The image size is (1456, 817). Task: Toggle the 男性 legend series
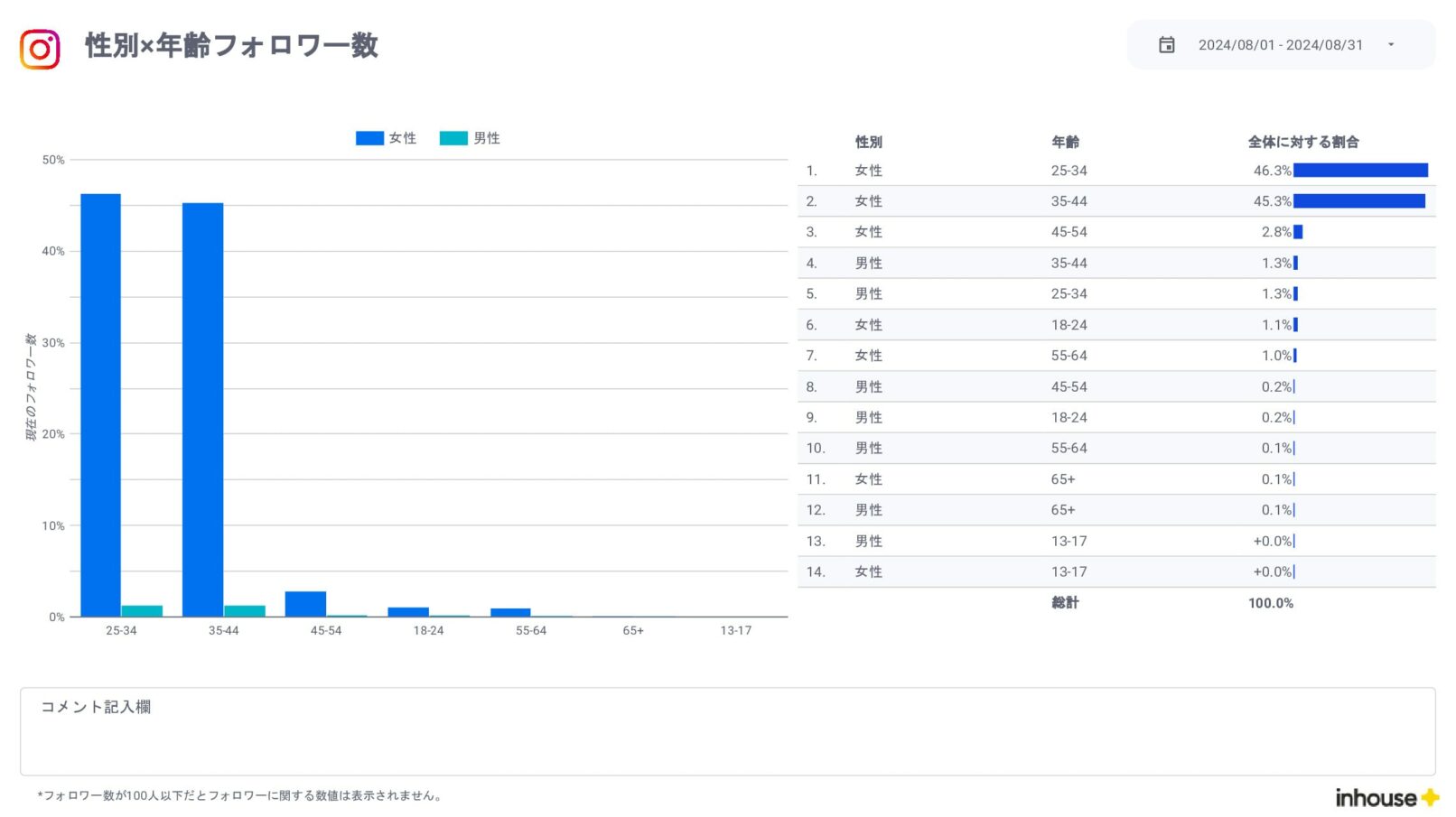(x=471, y=138)
